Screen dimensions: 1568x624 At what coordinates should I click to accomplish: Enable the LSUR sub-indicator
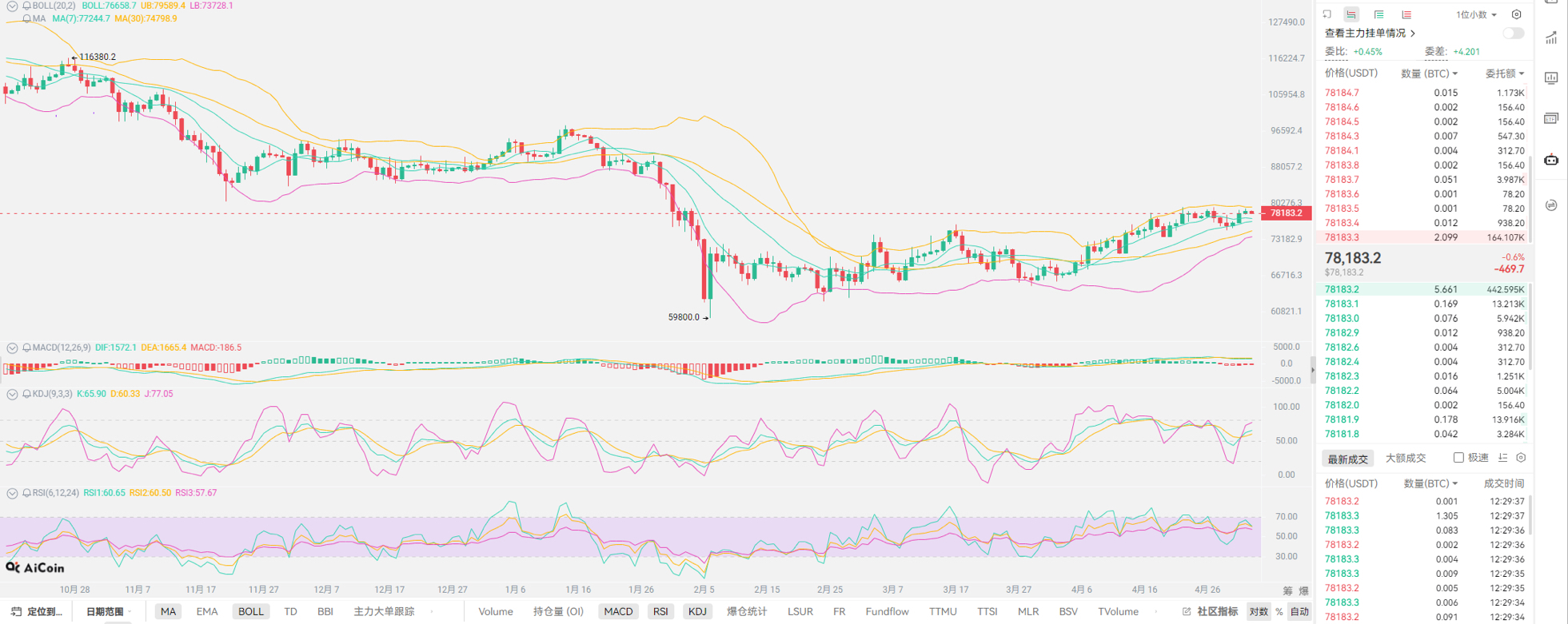[800, 612]
